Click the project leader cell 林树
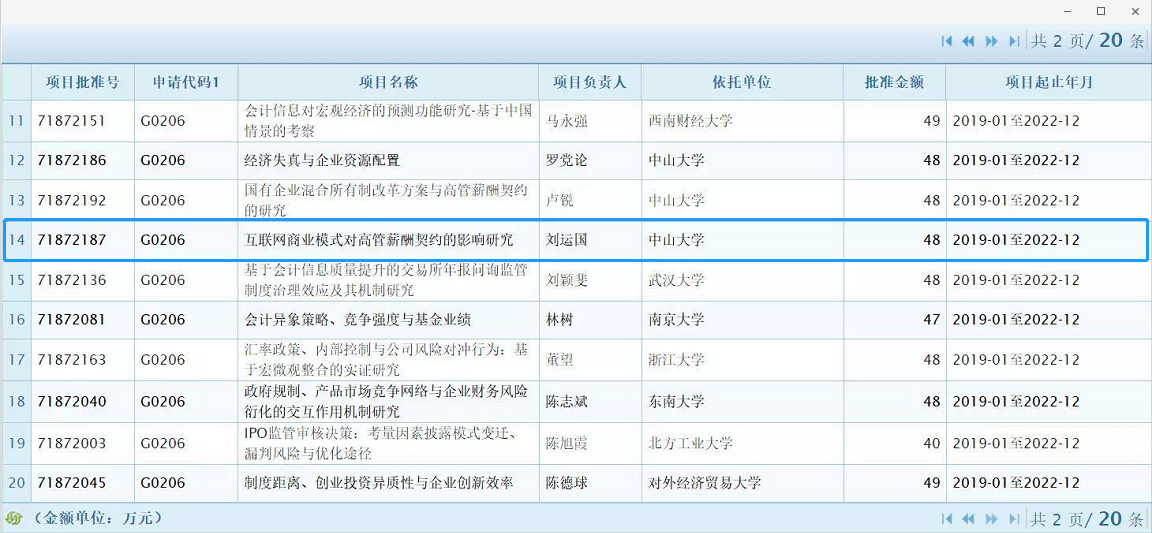The width and height of the screenshot is (1152, 533). click(x=559, y=320)
